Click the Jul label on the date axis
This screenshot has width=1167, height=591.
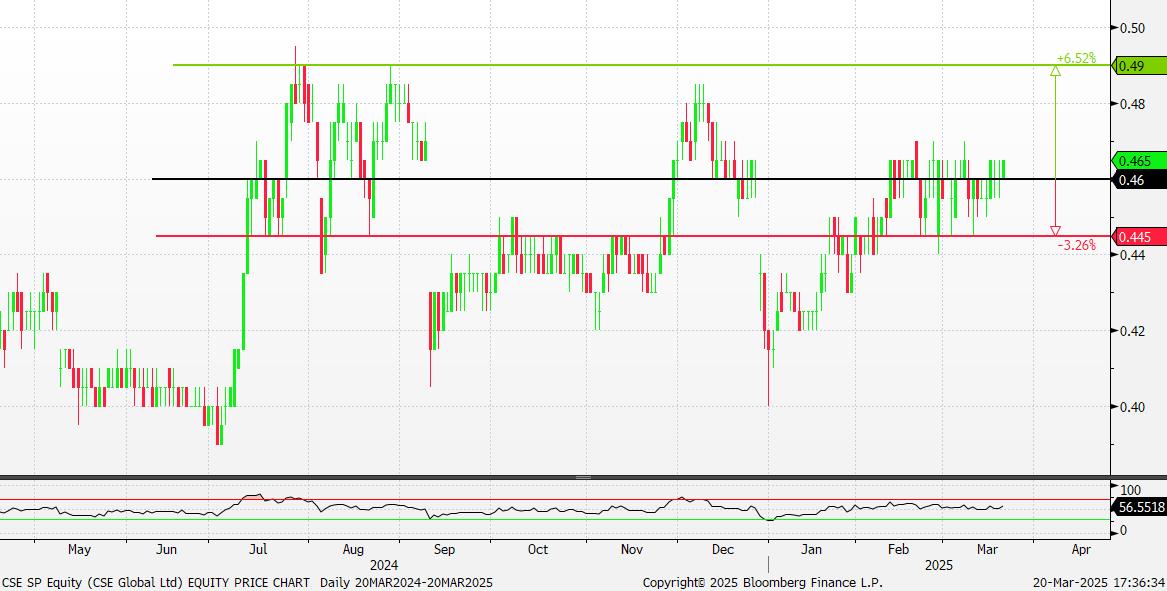point(259,550)
